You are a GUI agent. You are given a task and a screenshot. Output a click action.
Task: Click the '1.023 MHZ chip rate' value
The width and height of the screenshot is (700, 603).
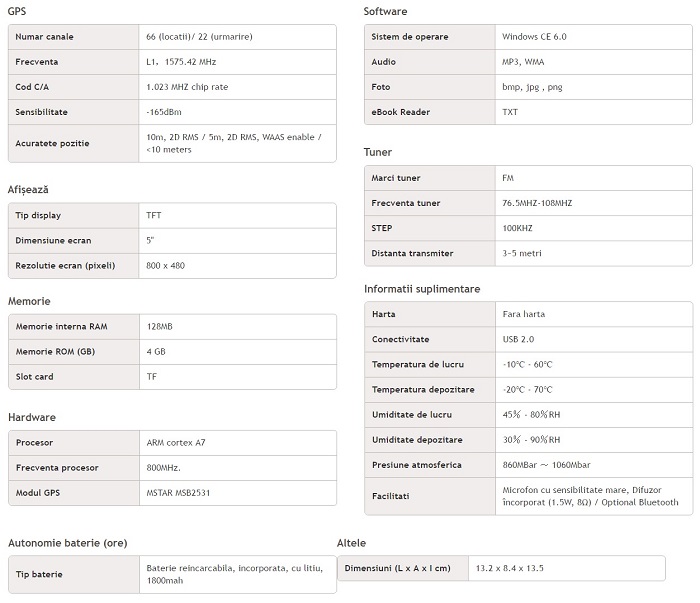(187, 87)
